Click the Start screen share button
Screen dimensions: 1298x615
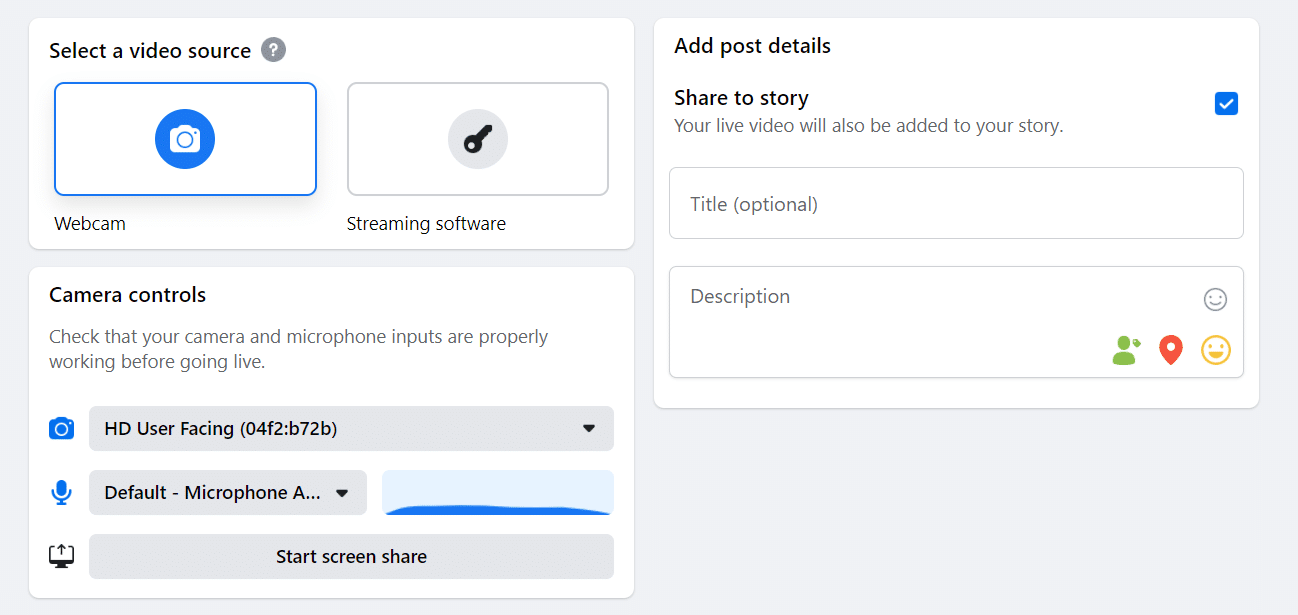(351, 557)
